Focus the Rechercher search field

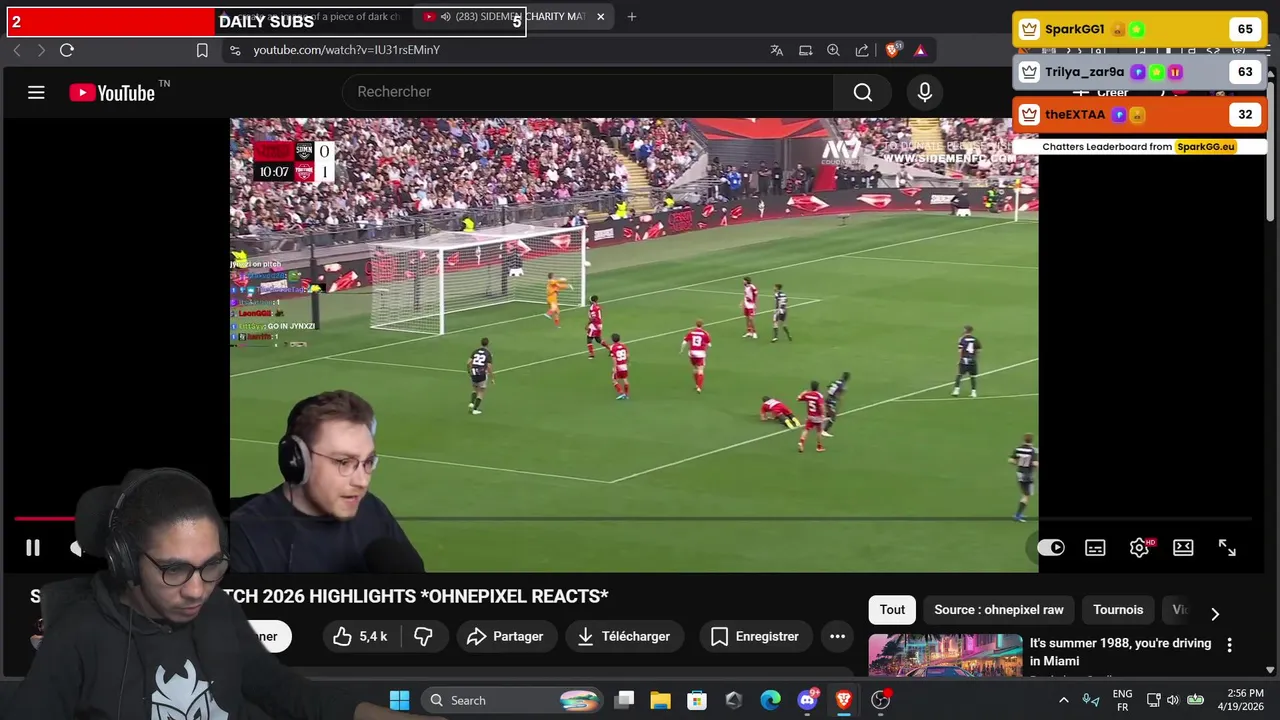(x=588, y=92)
